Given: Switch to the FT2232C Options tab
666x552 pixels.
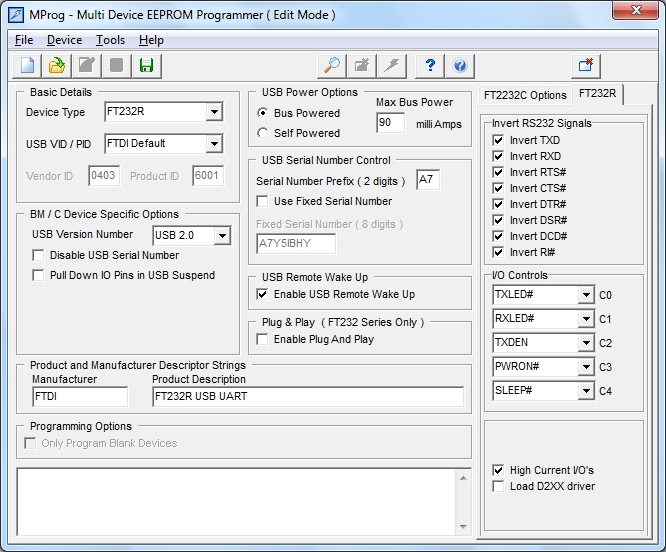Looking at the screenshot, I should [525, 95].
